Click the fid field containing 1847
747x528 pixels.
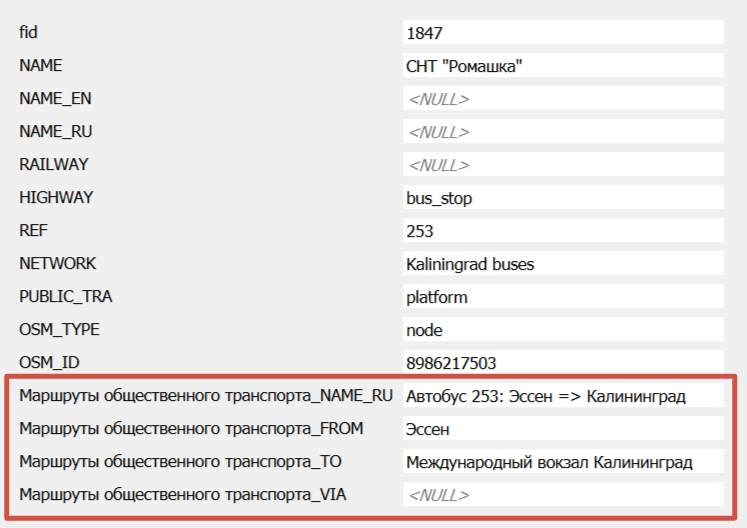tap(562, 33)
